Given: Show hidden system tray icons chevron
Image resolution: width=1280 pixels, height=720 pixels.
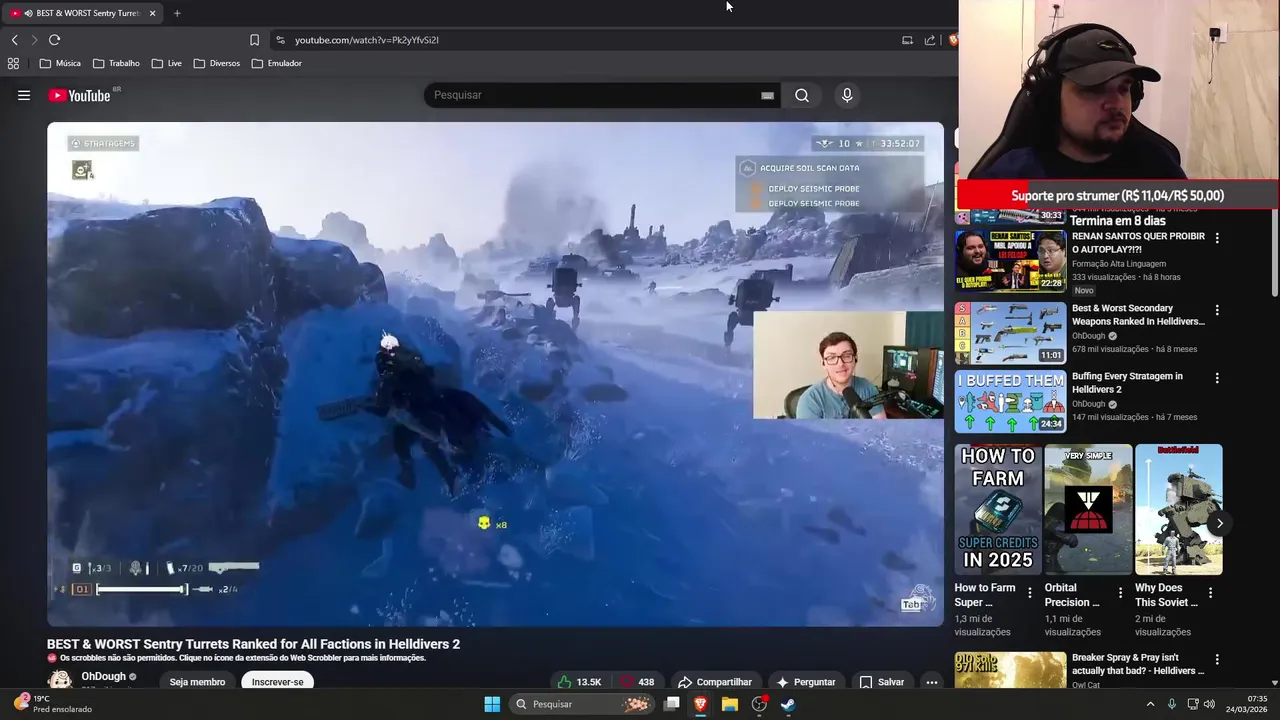Looking at the screenshot, I should [1150, 704].
